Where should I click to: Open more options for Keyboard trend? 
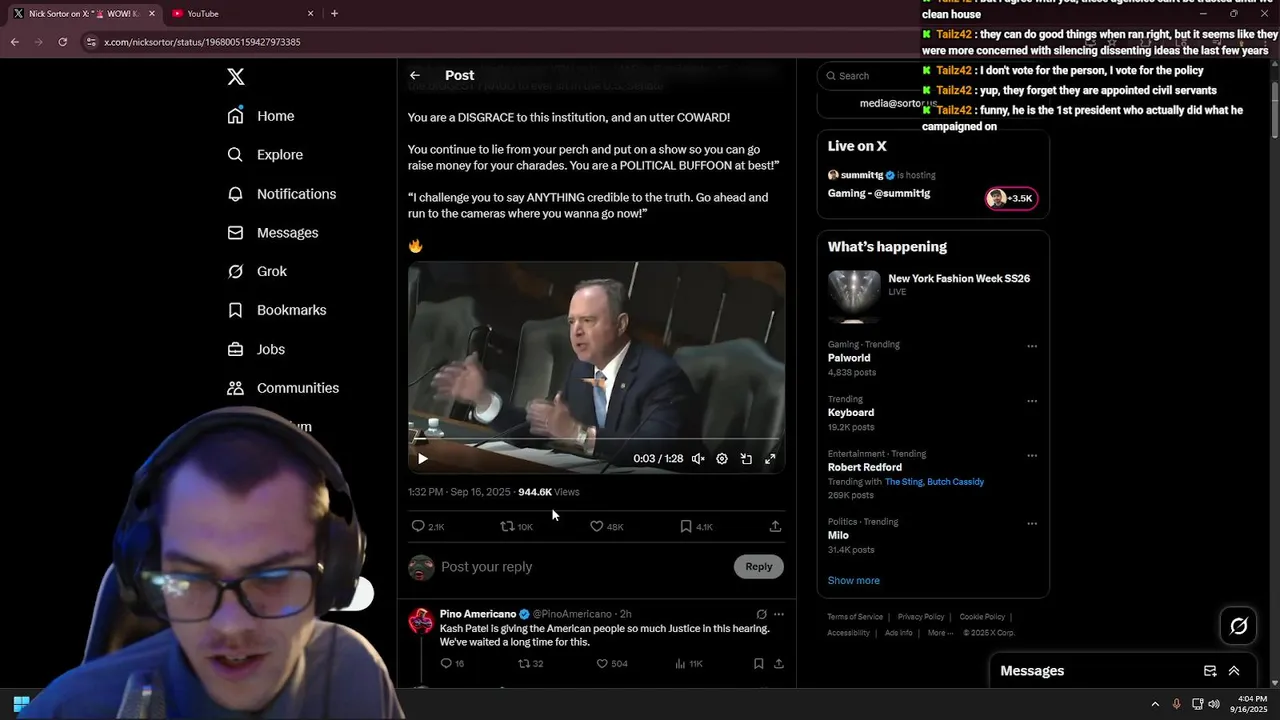[x=1032, y=401]
